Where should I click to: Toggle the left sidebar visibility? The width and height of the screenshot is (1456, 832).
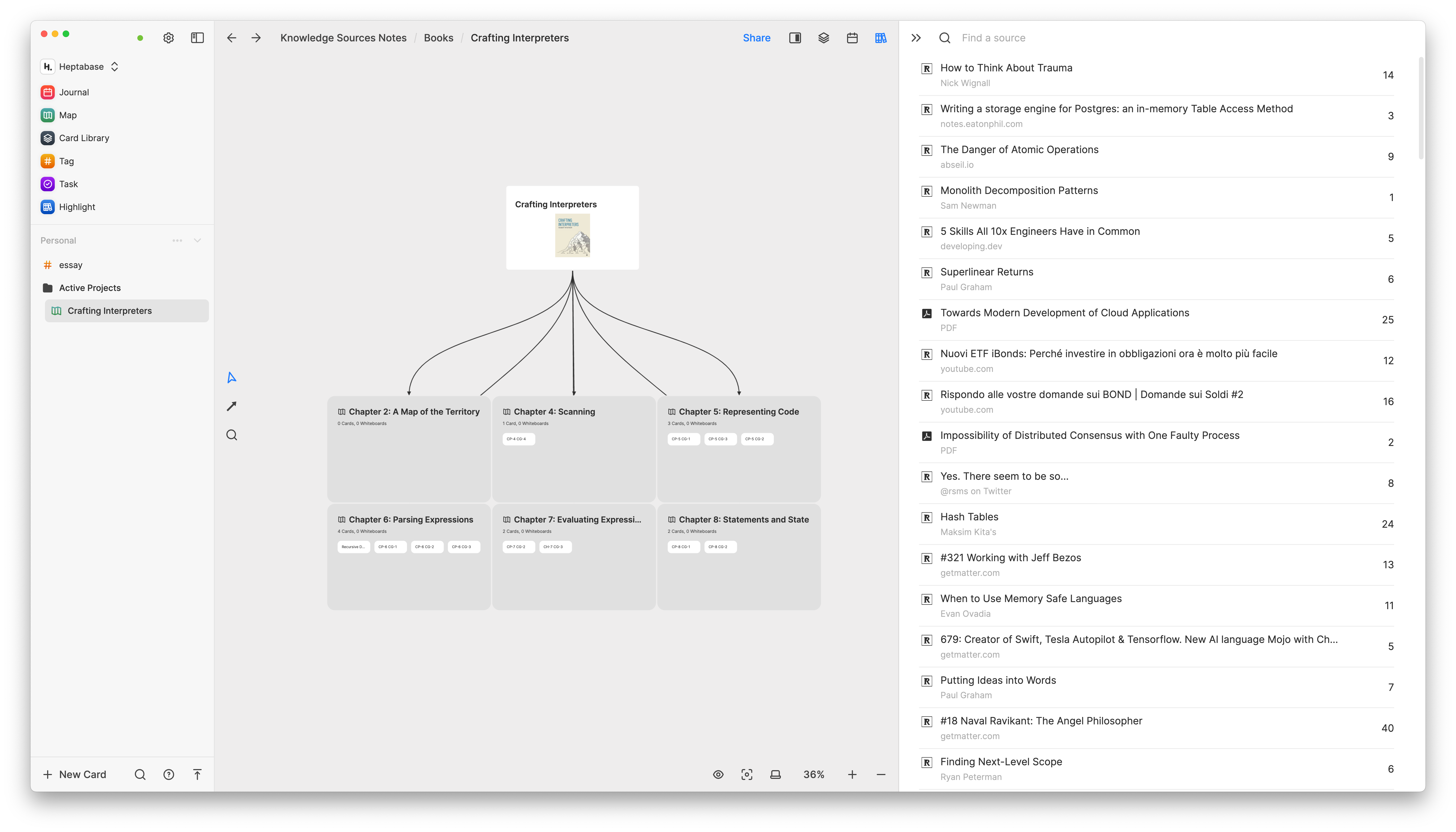coord(197,38)
